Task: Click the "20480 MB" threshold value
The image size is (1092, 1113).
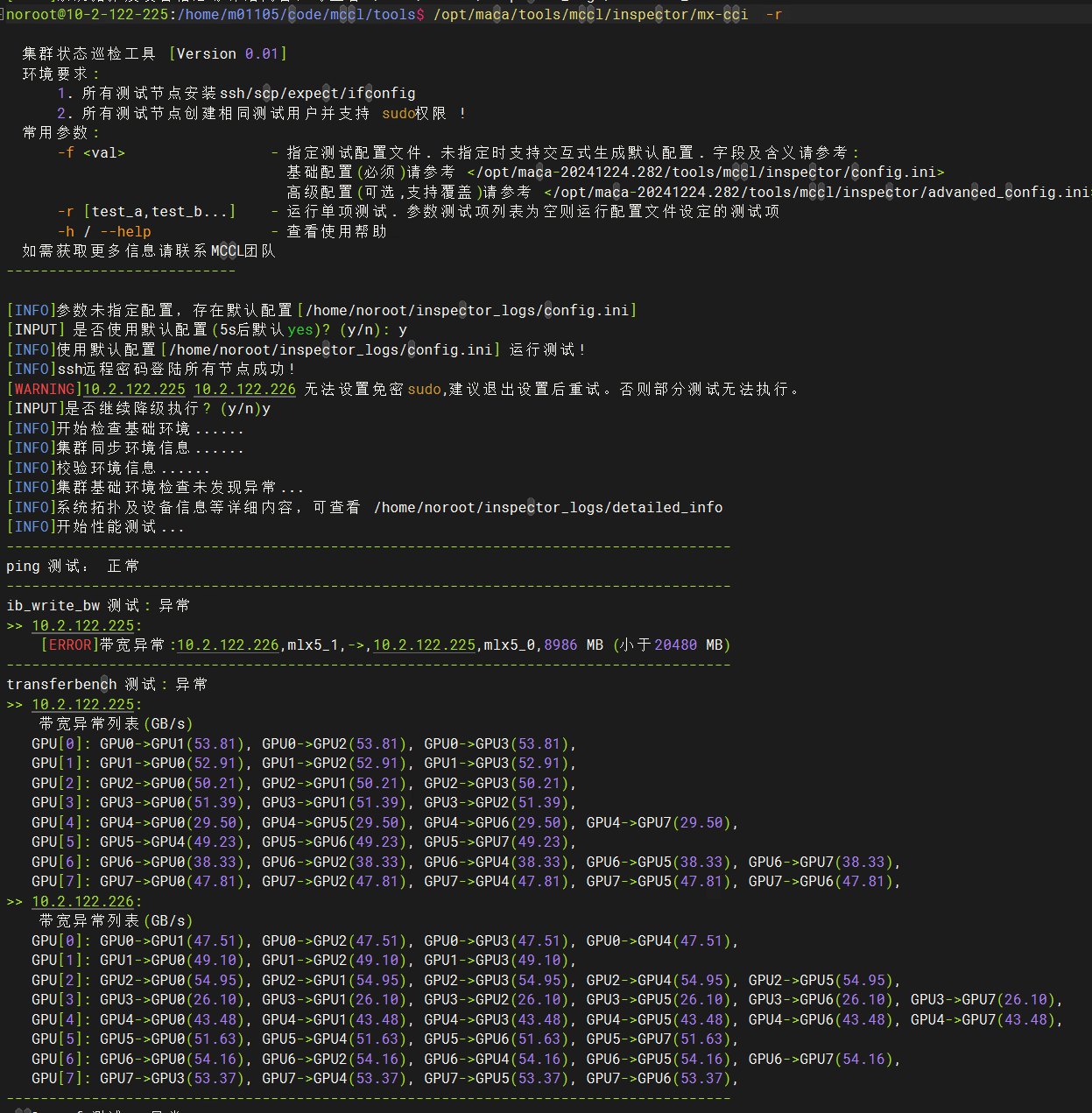Action: pyautogui.click(x=688, y=645)
